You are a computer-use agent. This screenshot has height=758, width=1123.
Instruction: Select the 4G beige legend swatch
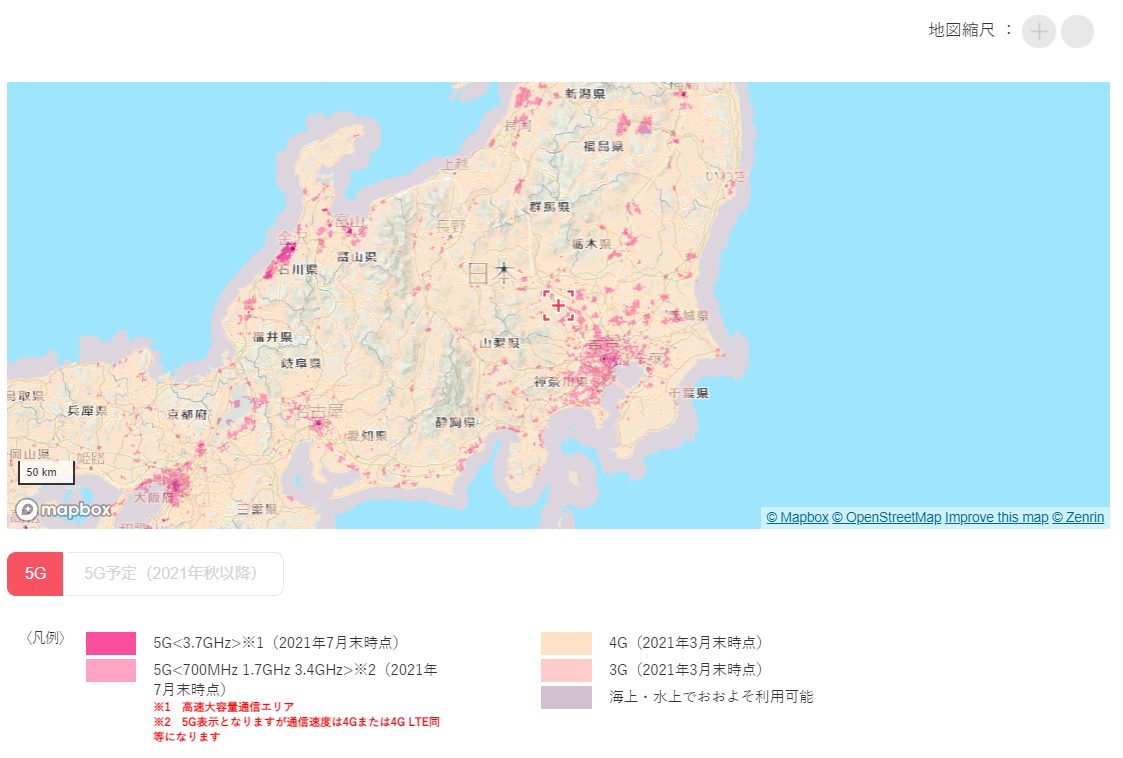coord(565,641)
